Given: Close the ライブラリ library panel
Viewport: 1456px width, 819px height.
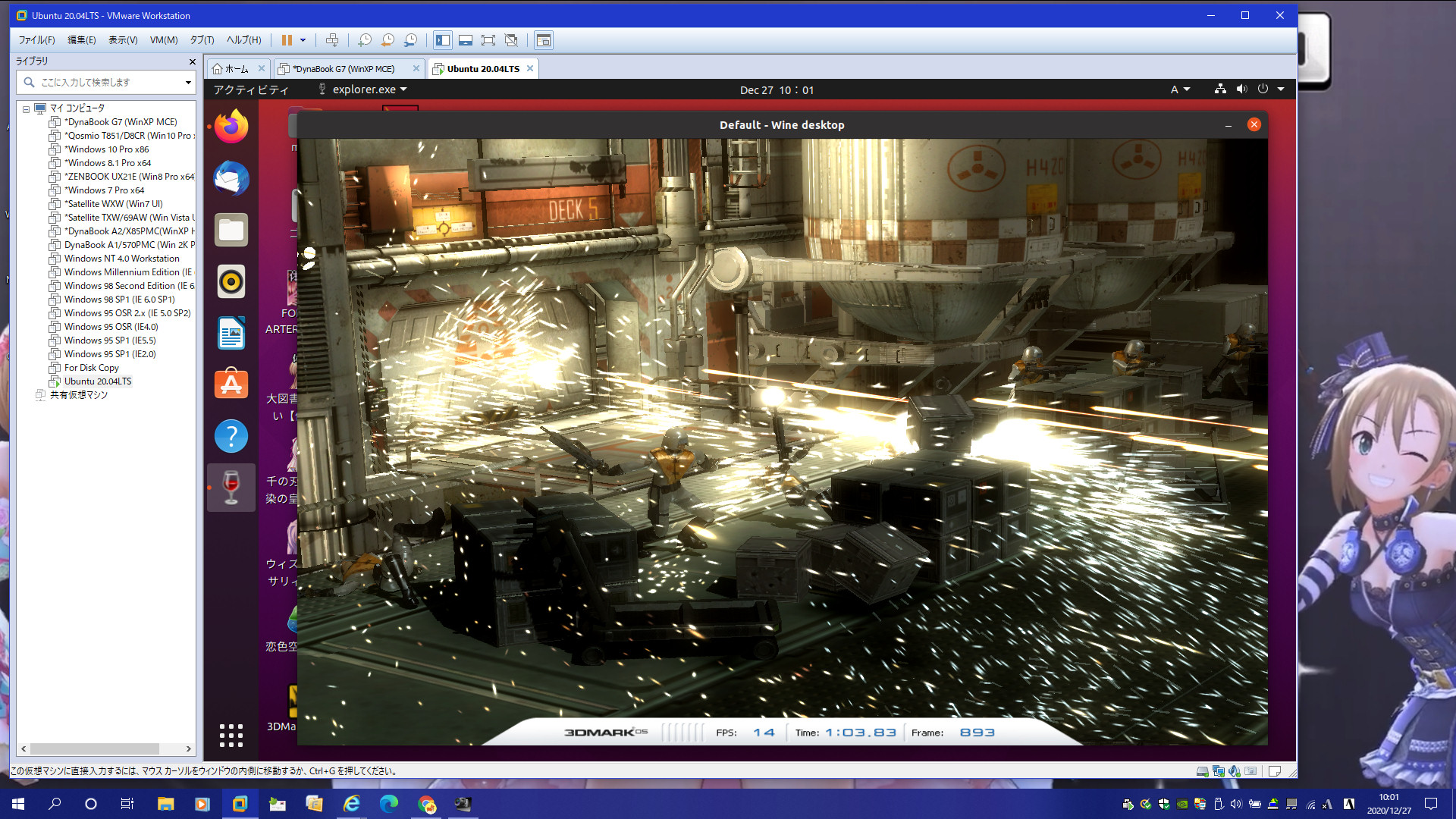Looking at the screenshot, I should pyautogui.click(x=192, y=61).
